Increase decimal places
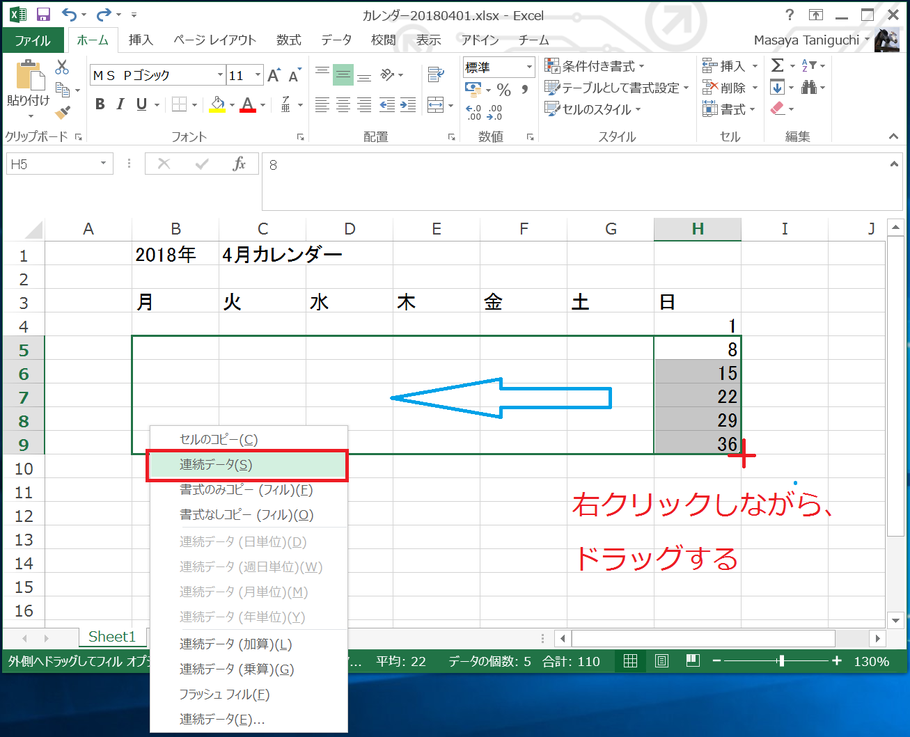 click(x=474, y=111)
